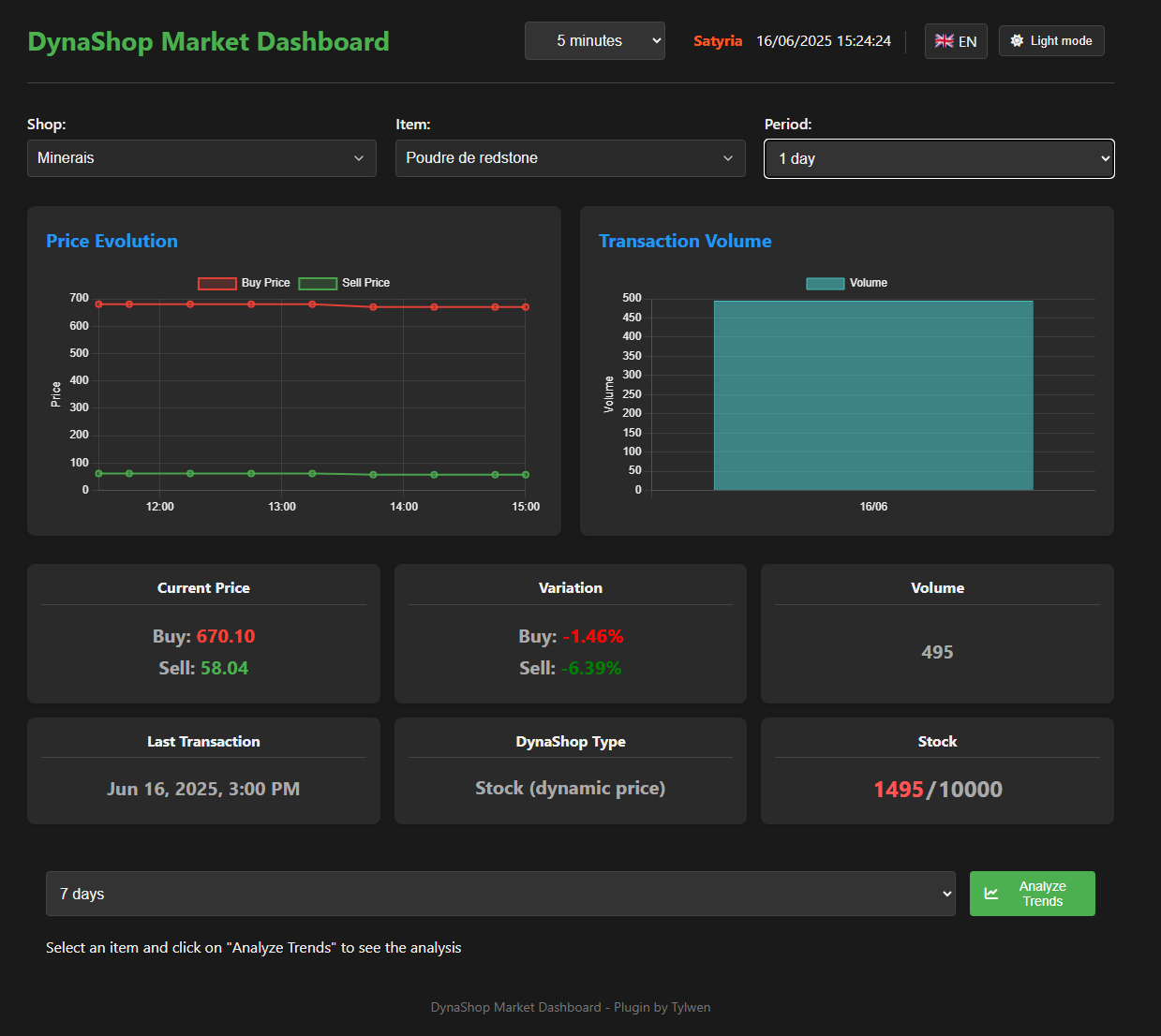This screenshot has height=1036, width=1161.
Task: Toggle Sell Price series in chart legend
Action: point(344,283)
